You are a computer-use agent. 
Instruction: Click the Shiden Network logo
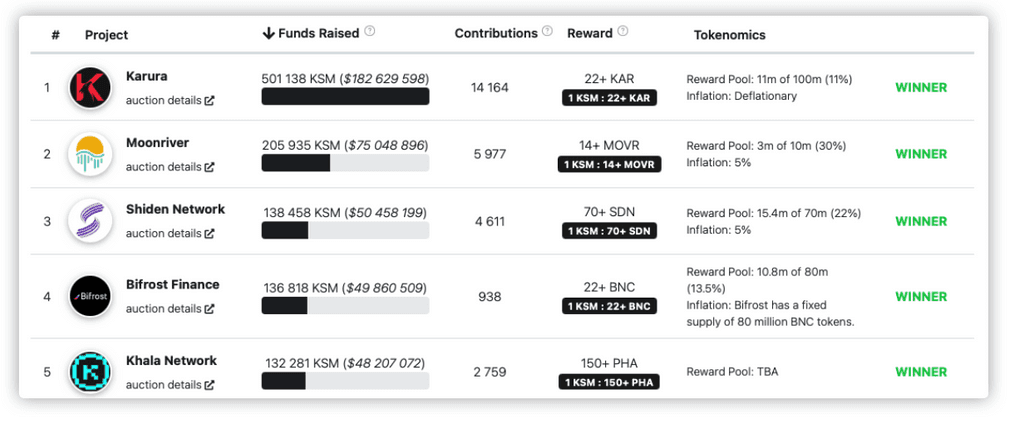90,221
